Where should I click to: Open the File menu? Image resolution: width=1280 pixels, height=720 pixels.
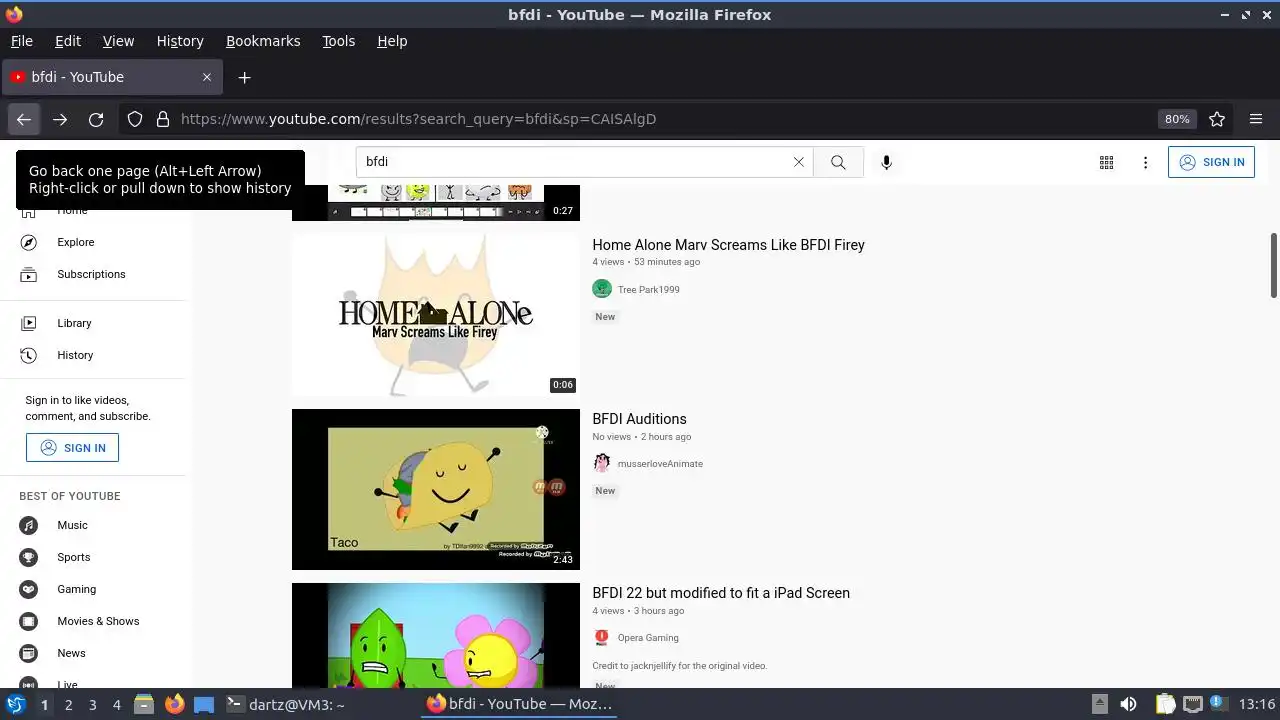click(22, 41)
